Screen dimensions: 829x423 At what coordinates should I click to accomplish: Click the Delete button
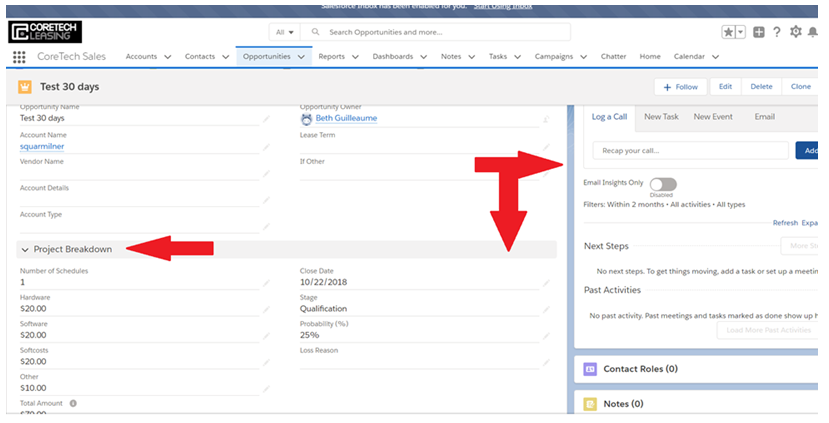point(761,87)
